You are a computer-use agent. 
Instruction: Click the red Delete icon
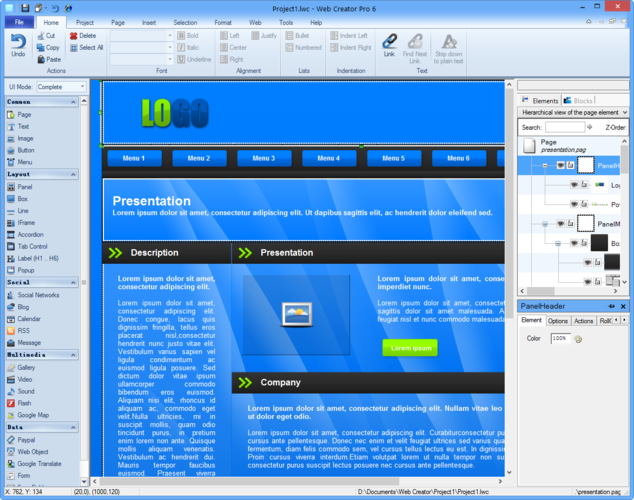click(x=73, y=36)
